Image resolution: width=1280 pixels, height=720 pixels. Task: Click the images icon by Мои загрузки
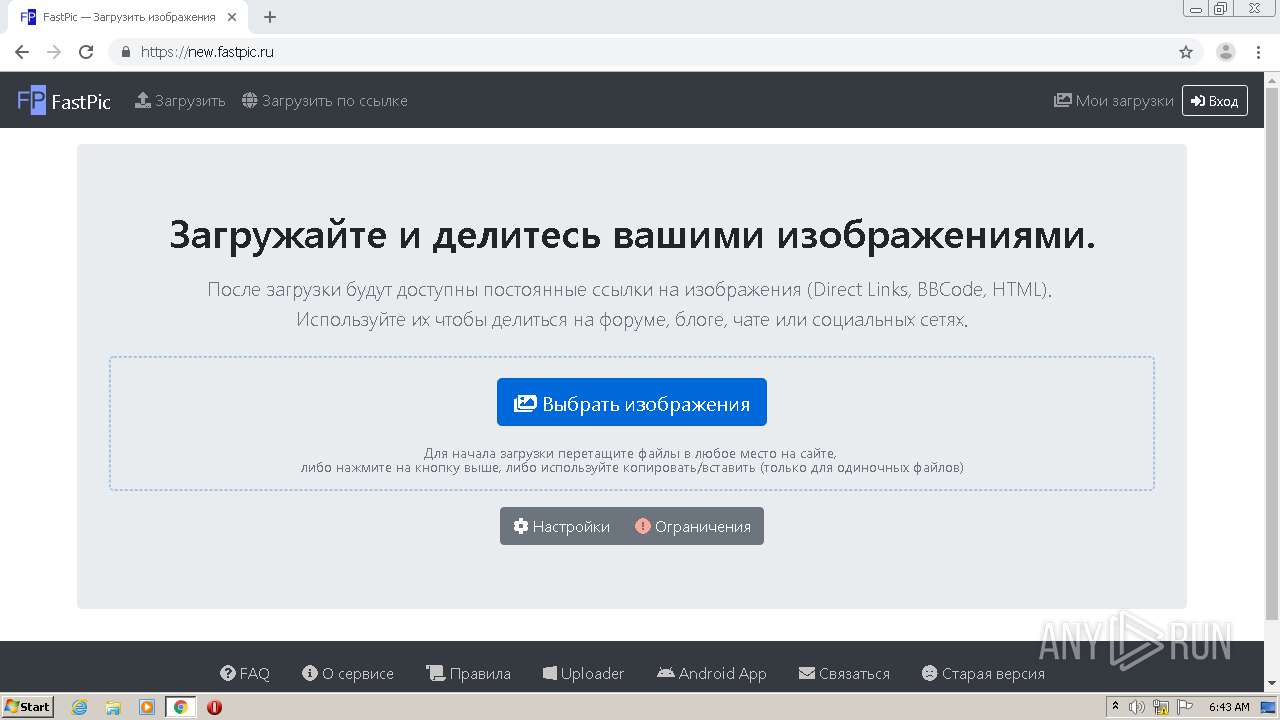(1063, 100)
